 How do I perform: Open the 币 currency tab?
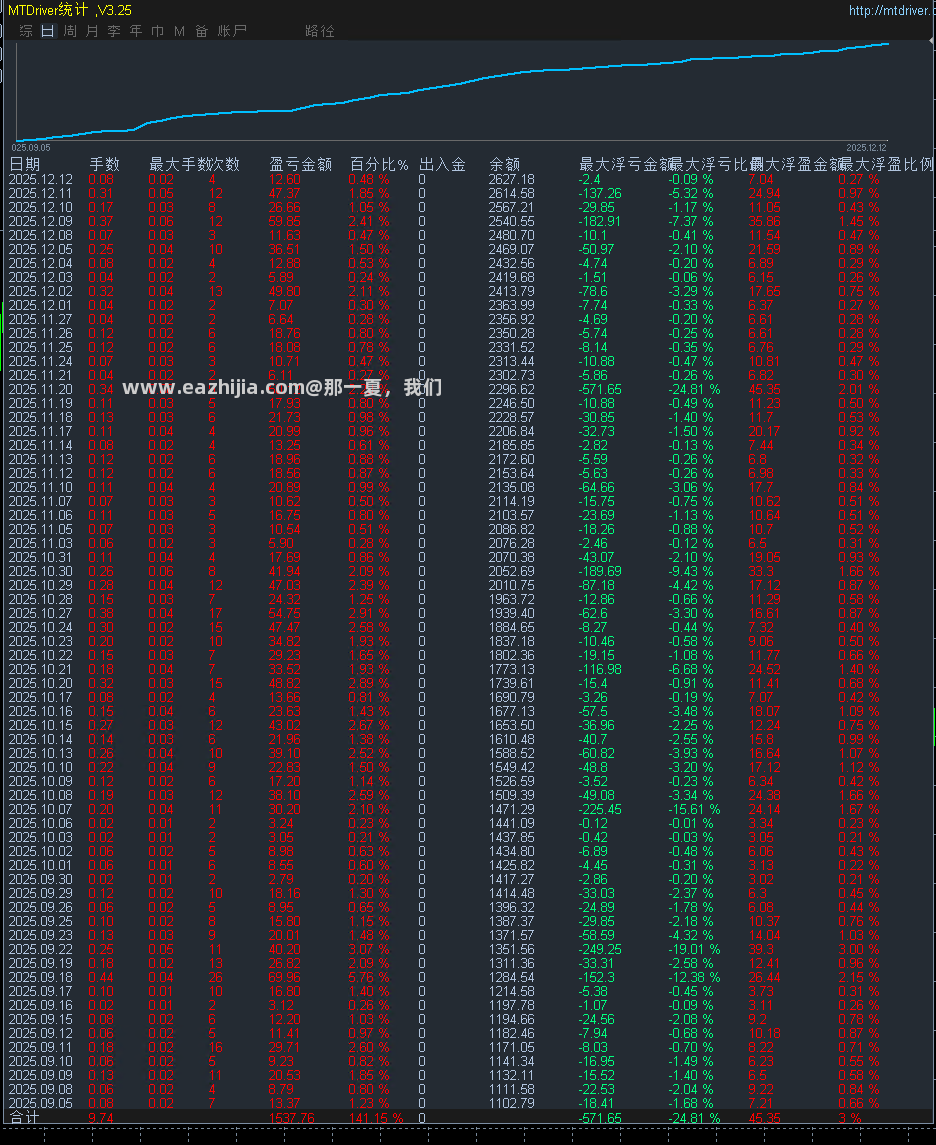(x=158, y=31)
